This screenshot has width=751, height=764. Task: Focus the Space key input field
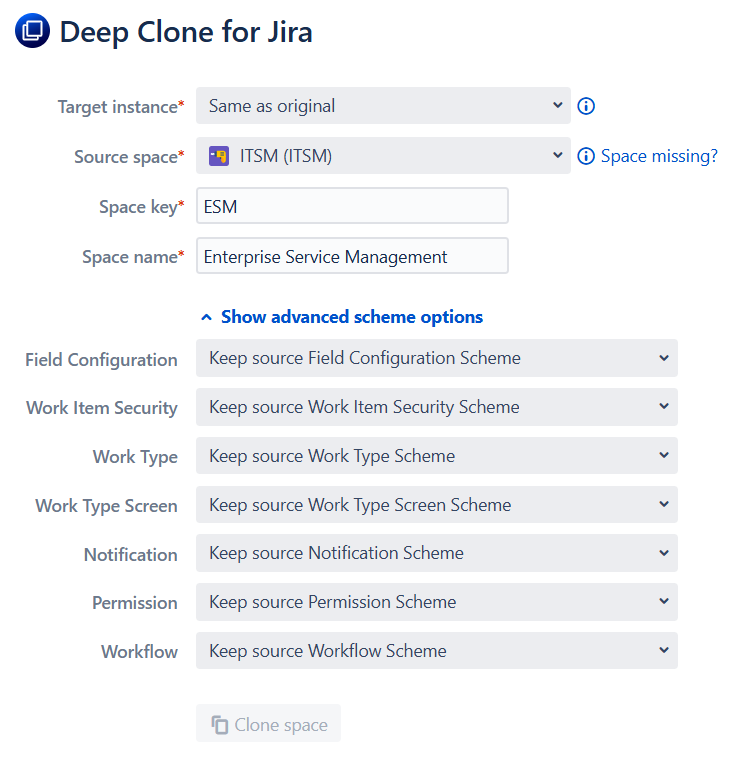[x=352, y=206]
